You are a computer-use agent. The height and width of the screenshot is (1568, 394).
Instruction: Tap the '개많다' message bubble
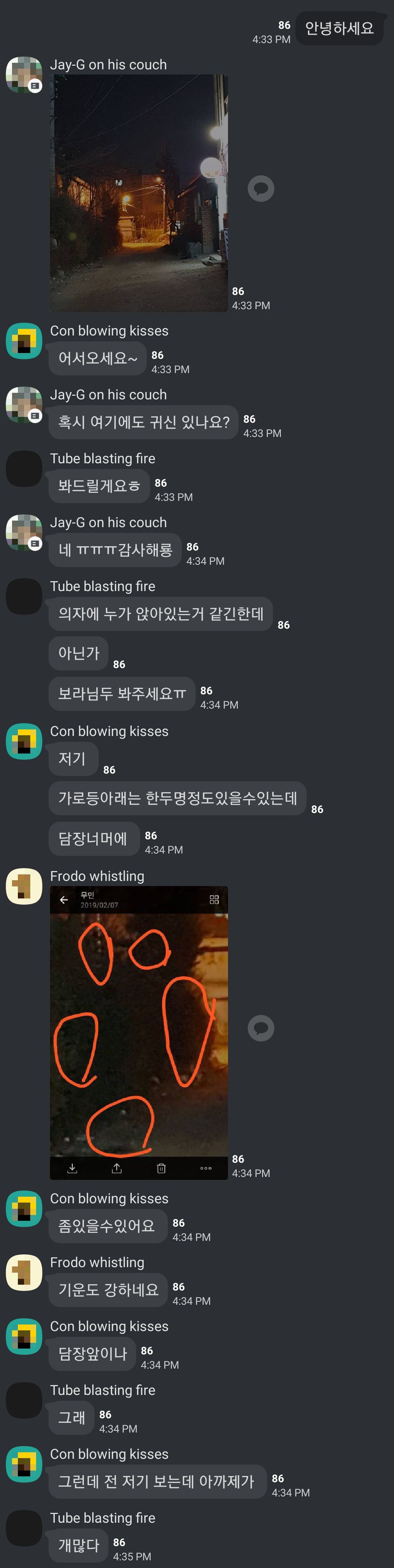click(78, 1545)
